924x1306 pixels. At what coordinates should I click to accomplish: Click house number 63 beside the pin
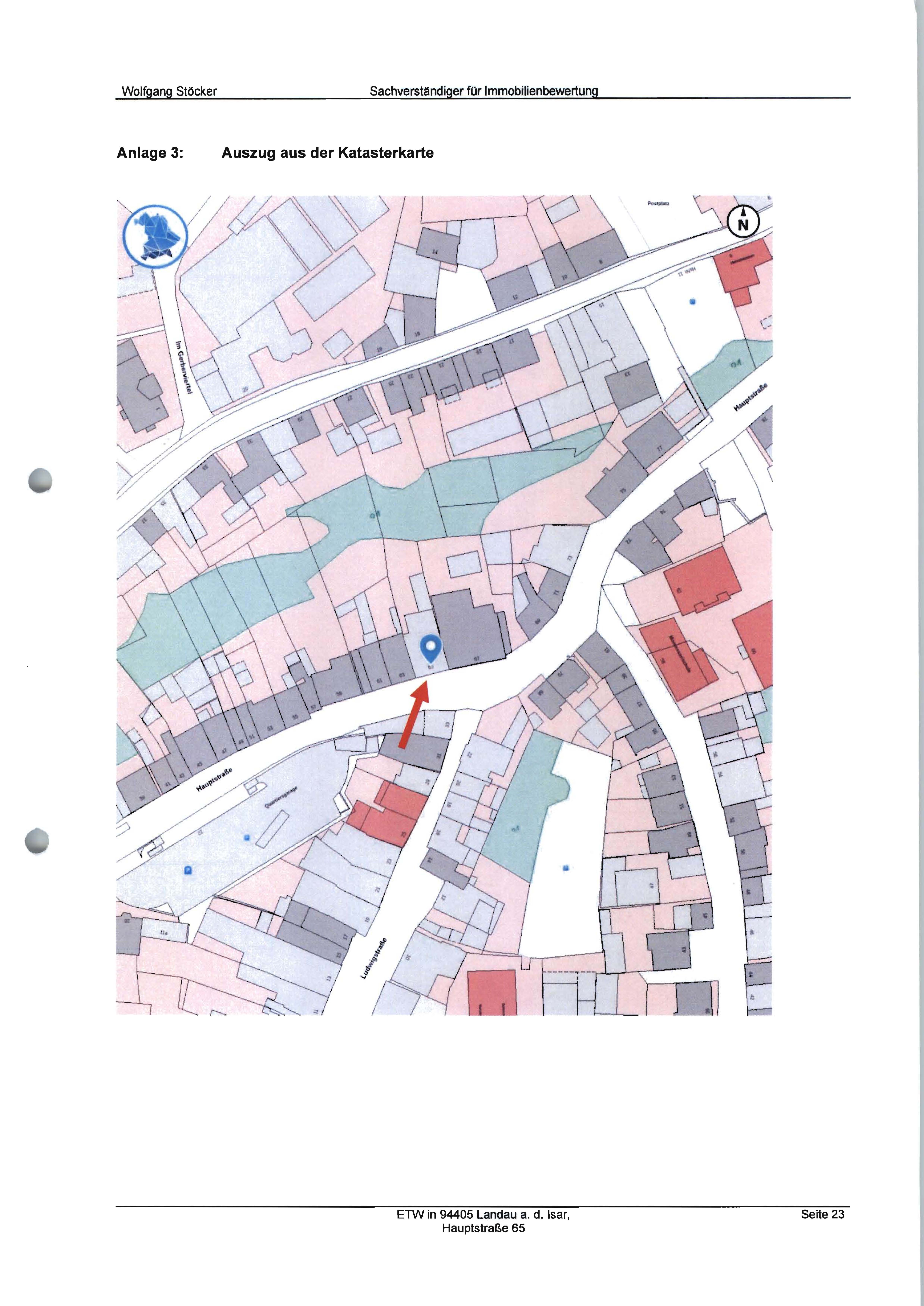tap(402, 675)
